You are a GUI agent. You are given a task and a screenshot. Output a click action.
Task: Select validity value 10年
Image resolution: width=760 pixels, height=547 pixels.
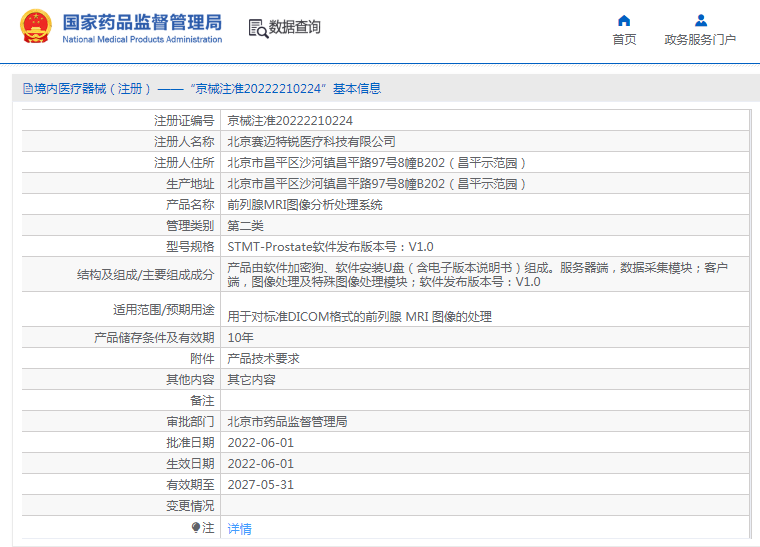click(240, 338)
